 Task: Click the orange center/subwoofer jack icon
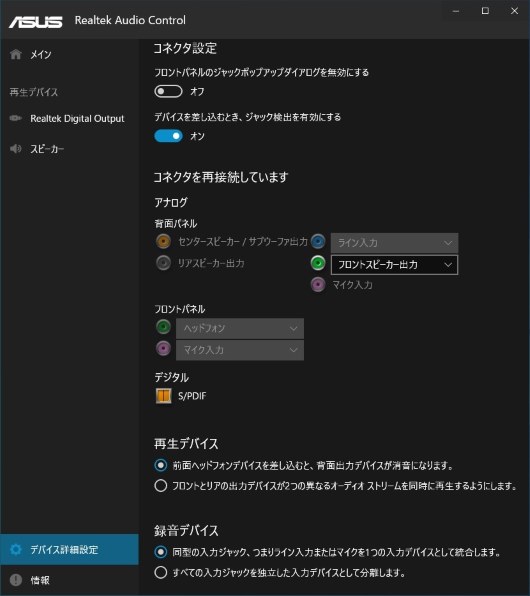[163, 241]
